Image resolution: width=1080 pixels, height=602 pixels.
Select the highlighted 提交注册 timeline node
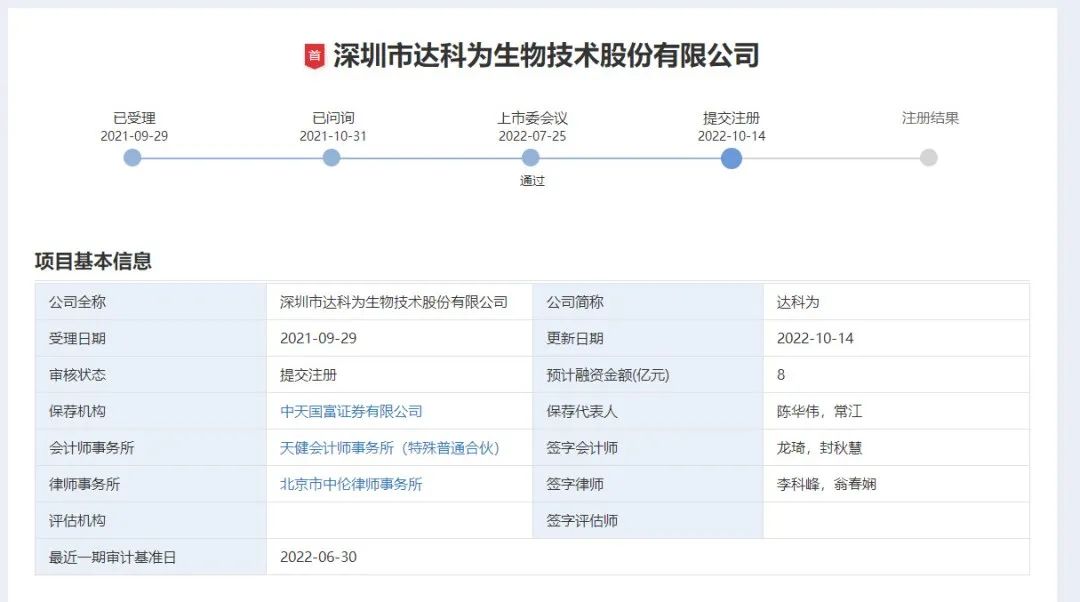click(731, 158)
